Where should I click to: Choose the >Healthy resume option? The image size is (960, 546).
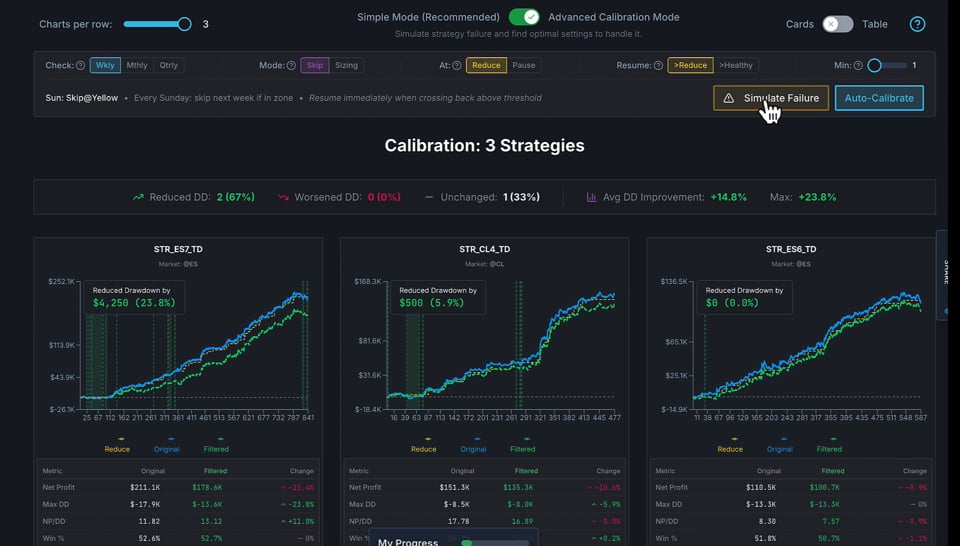(736, 65)
